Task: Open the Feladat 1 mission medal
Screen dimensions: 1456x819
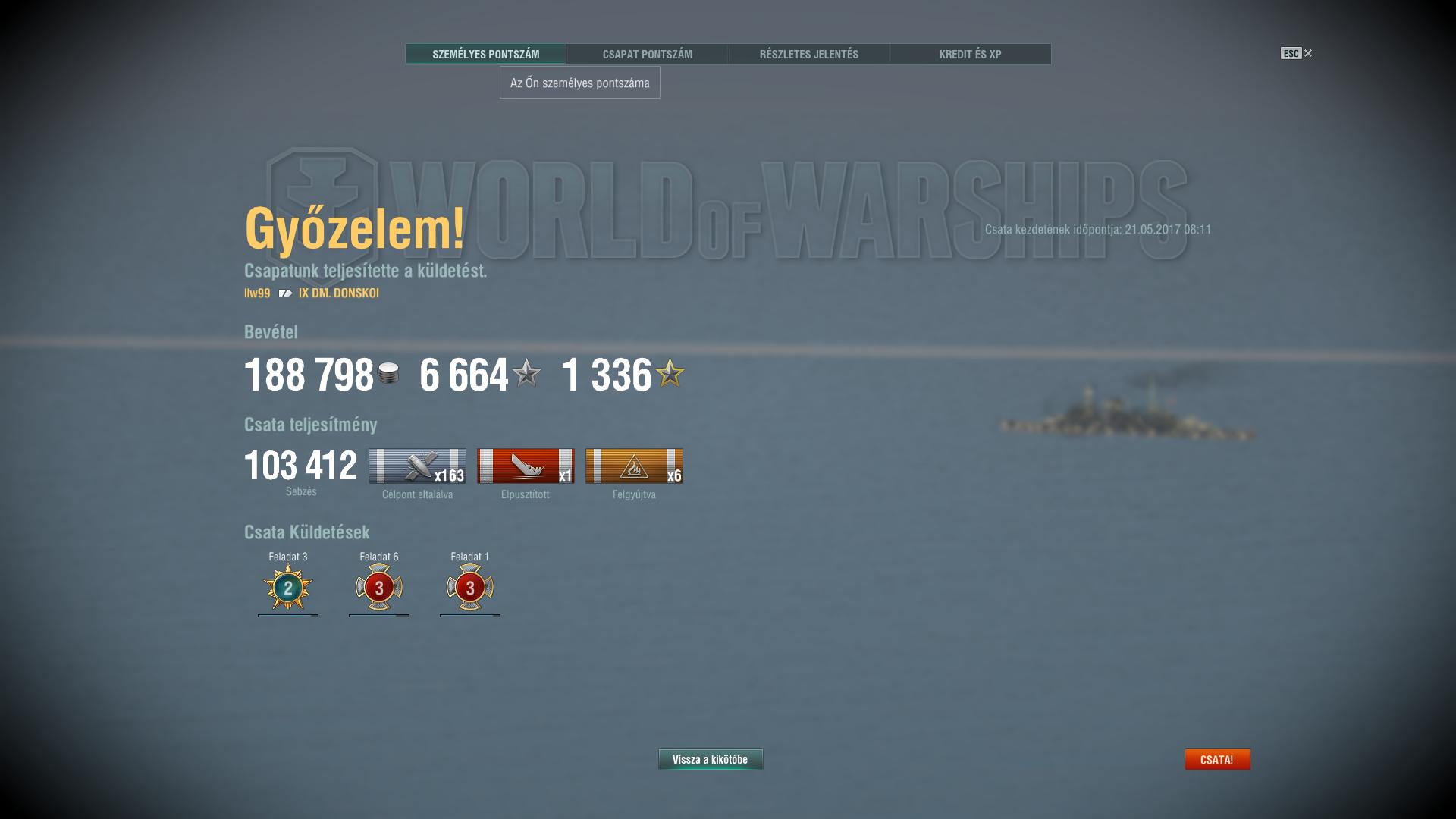Action: [470, 588]
